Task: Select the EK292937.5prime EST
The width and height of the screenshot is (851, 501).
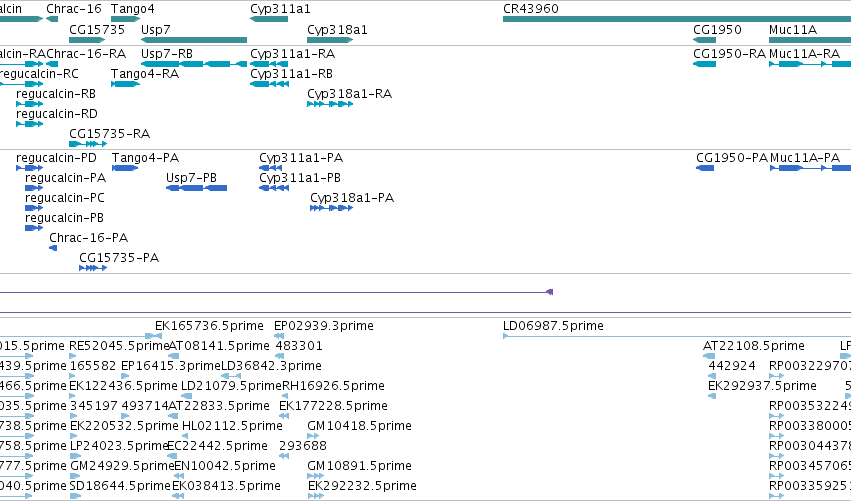Action: [712, 396]
